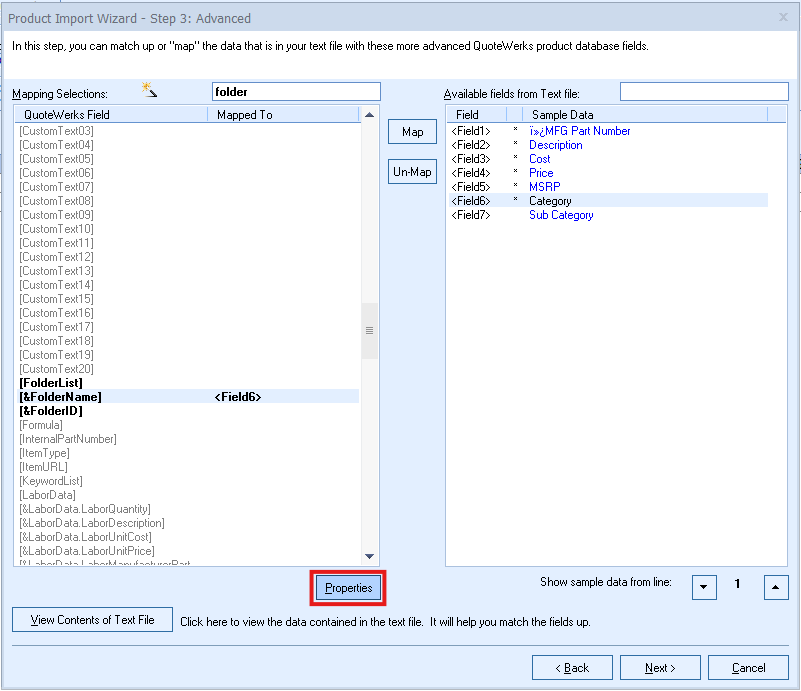This screenshot has width=801, height=691.
Task: Cancel the import wizard
Action: click(x=748, y=668)
